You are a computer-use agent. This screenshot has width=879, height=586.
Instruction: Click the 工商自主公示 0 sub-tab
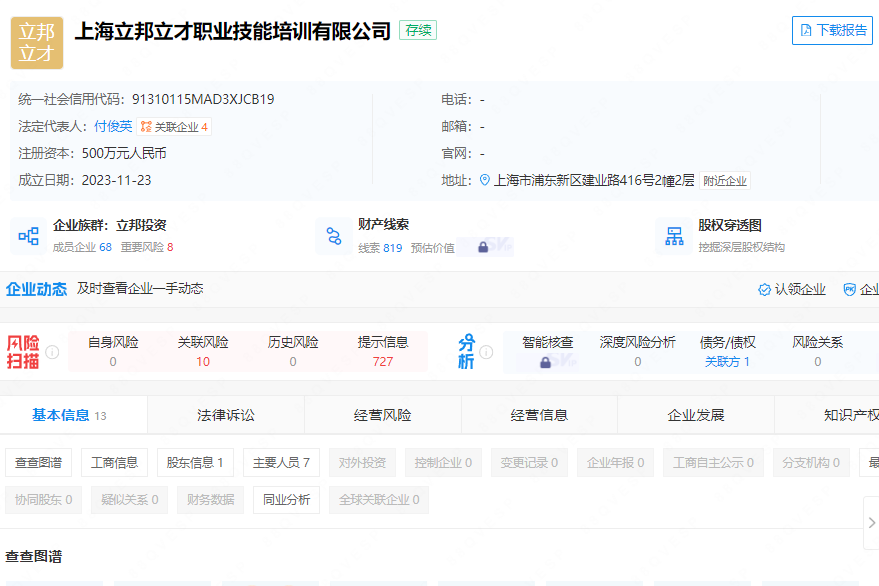click(x=713, y=463)
